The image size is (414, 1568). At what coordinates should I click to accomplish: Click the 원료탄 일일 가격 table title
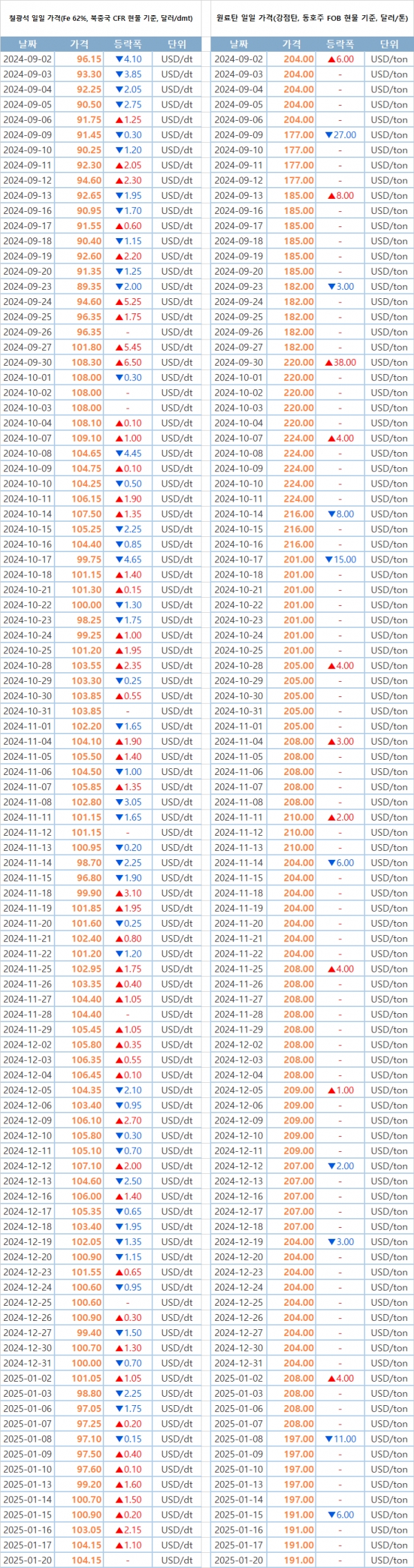point(312,19)
